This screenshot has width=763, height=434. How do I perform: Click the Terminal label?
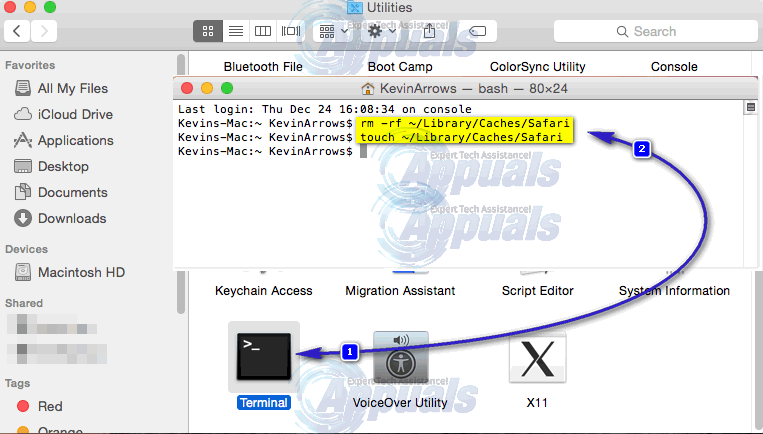tap(264, 403)
